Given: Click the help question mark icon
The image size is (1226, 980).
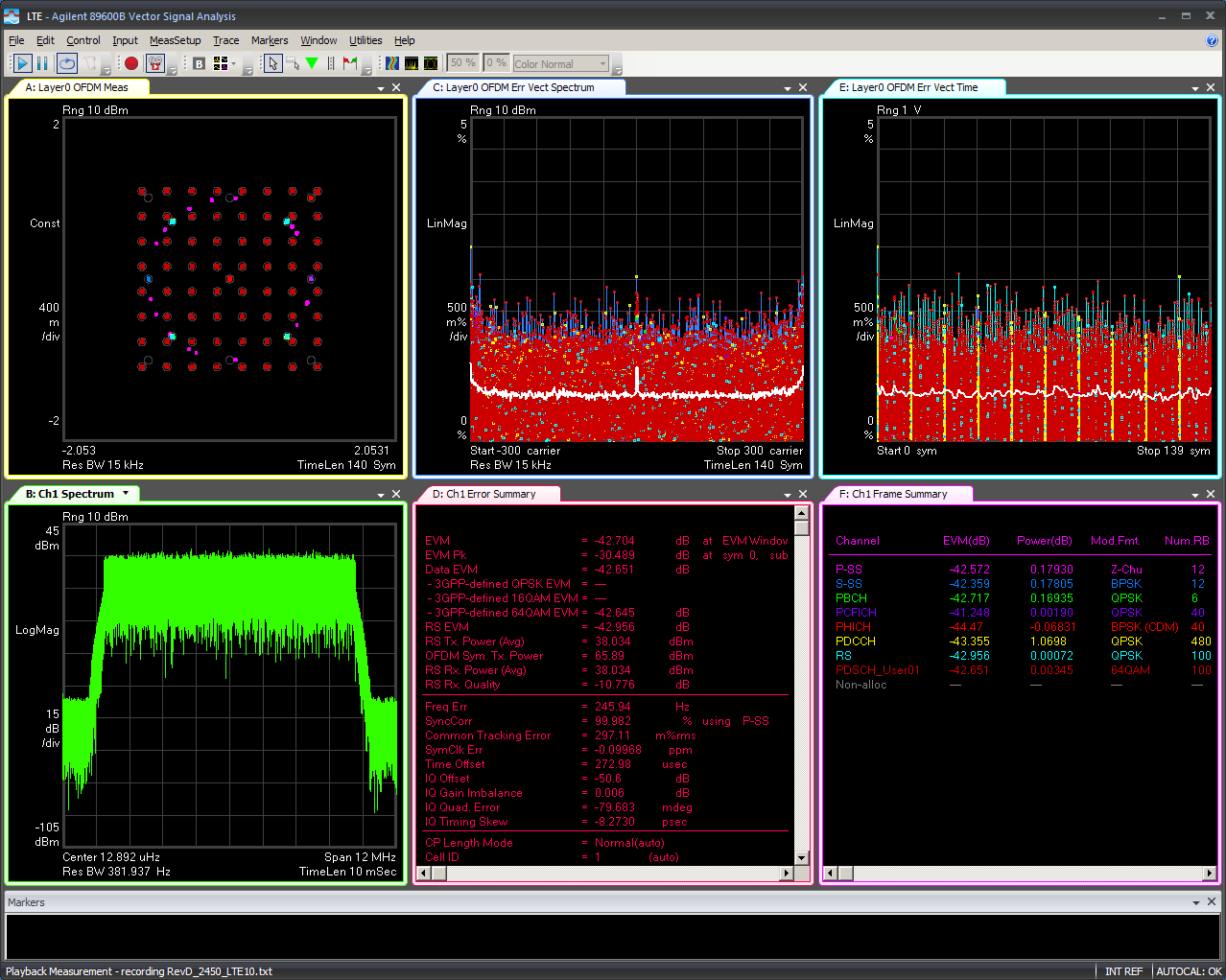Looking at the screenshot, I should tap(1212, 40).
